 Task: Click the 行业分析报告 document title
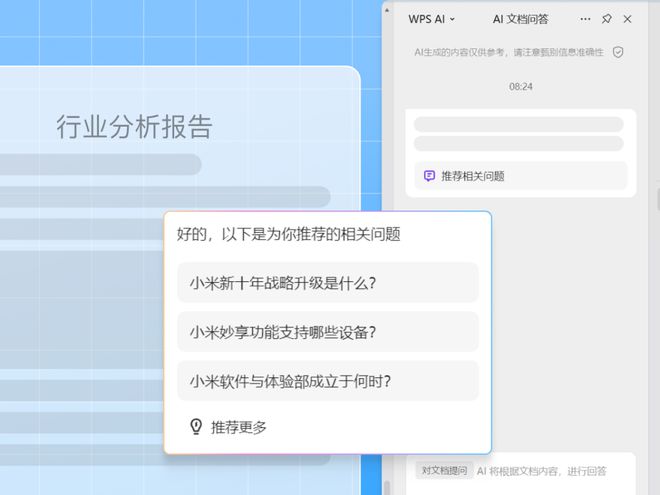(x=135, y=126)
